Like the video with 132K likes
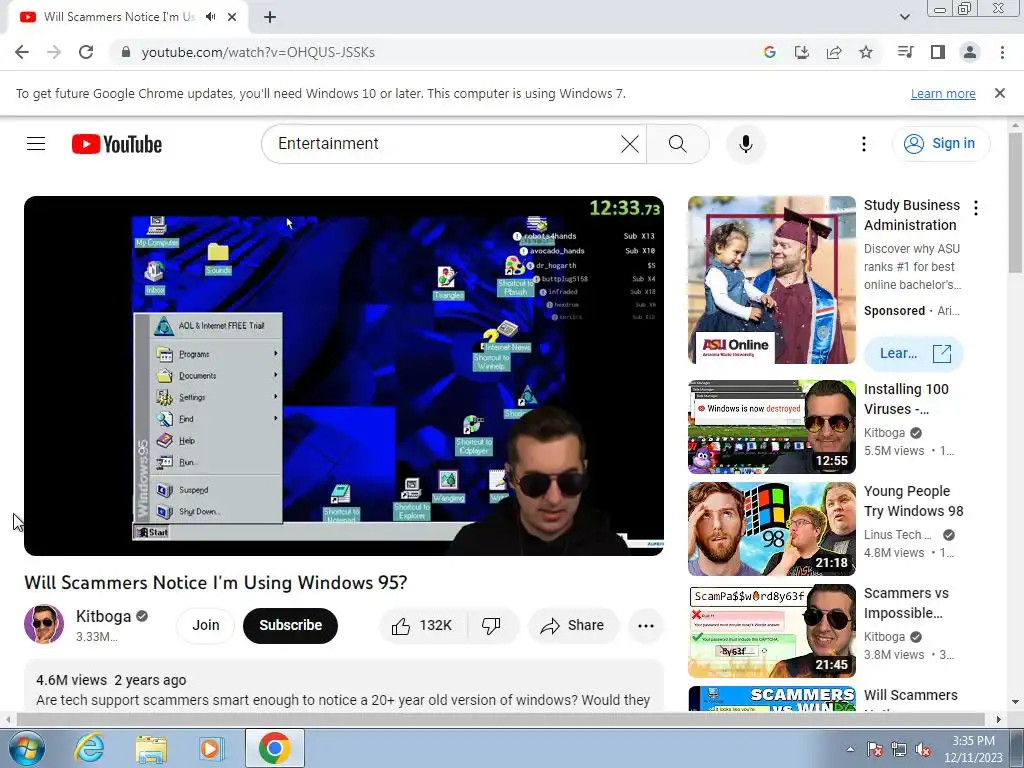Viewport: 1024px width, 768px height. coord(423,626)
